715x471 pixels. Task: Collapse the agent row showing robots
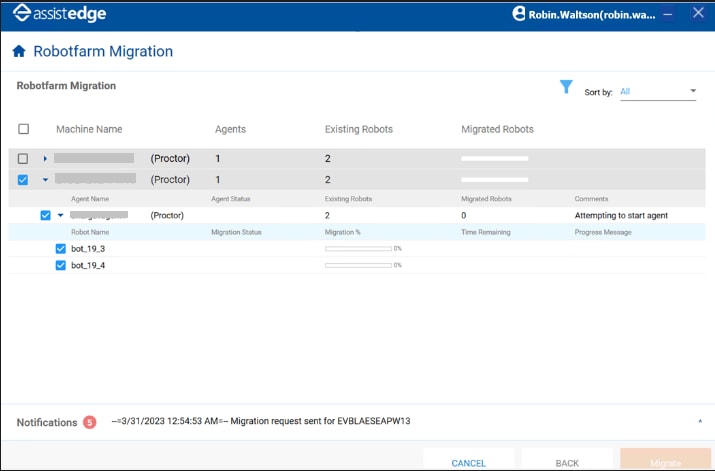60,215
